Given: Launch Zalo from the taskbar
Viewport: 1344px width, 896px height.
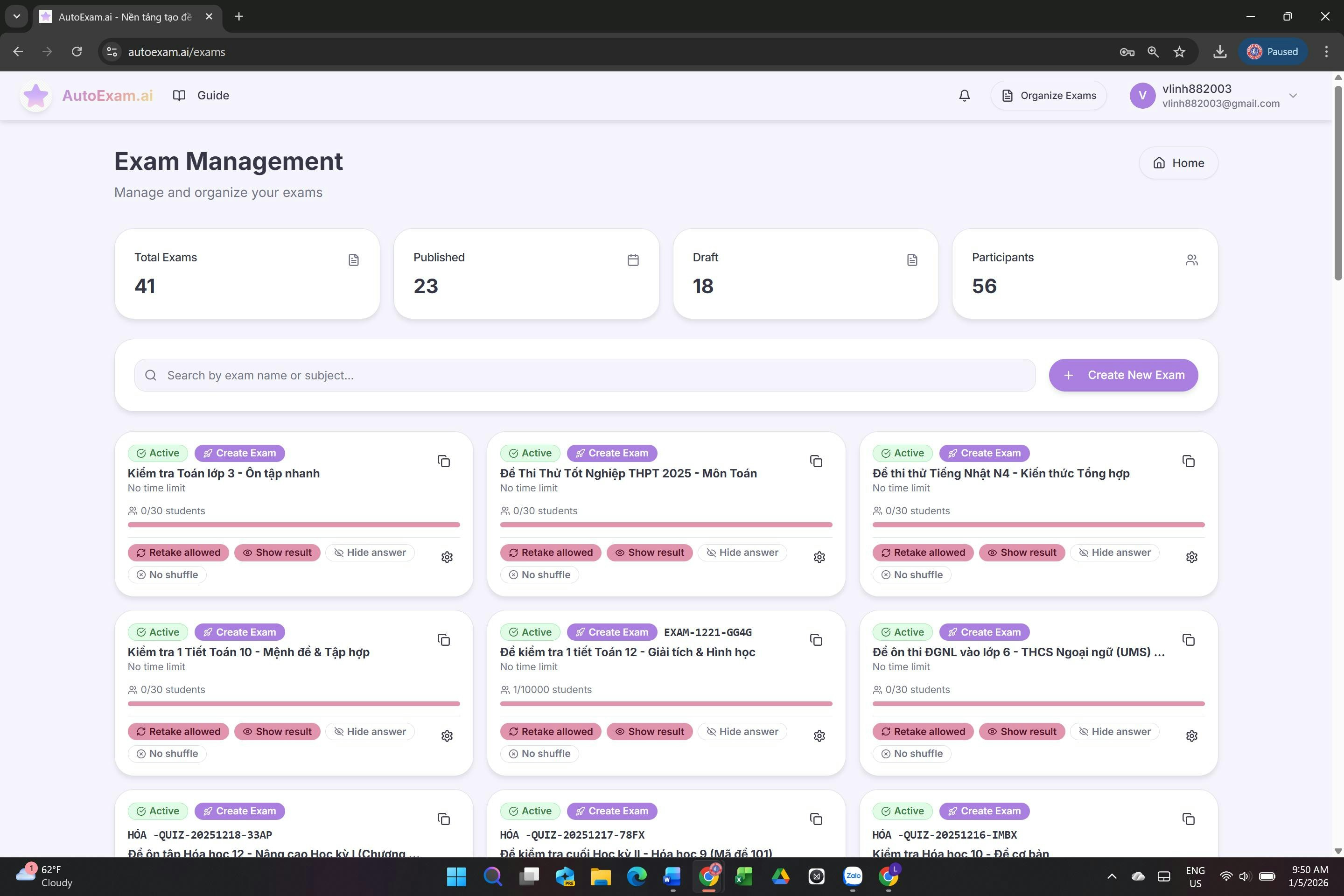Looking at the screenshot, I should coord(852,876).
